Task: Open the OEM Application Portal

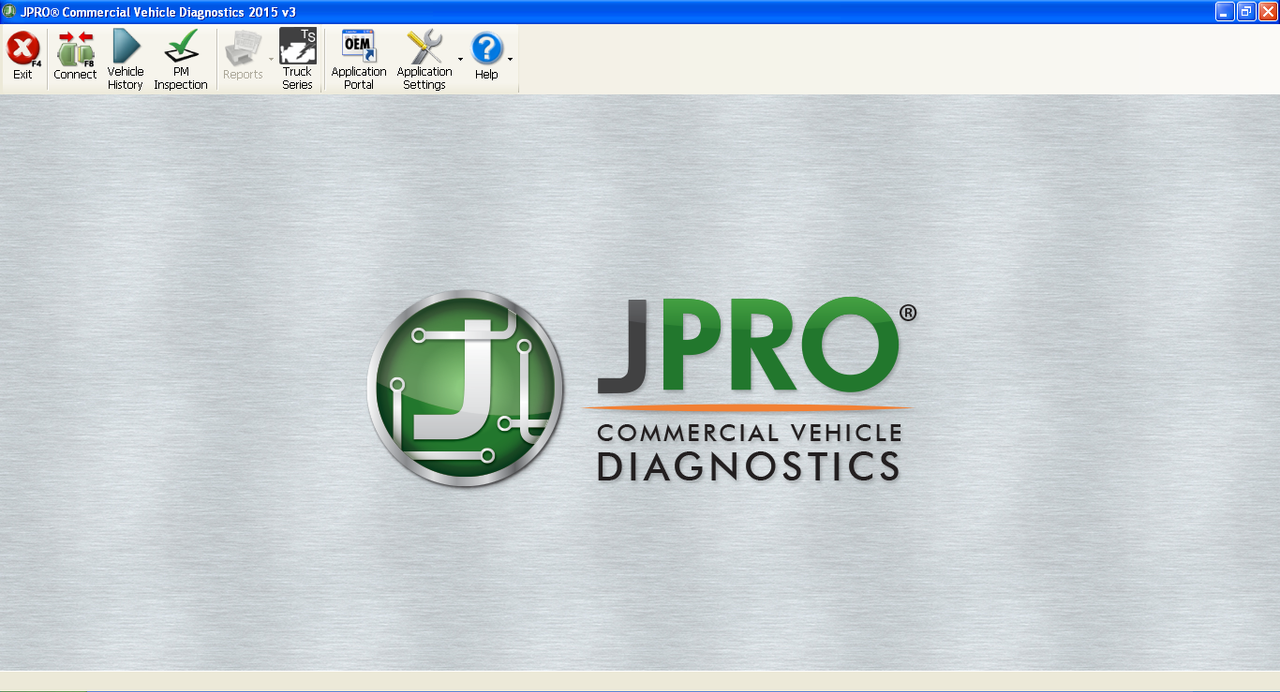Action: click(x=359, y=58)
